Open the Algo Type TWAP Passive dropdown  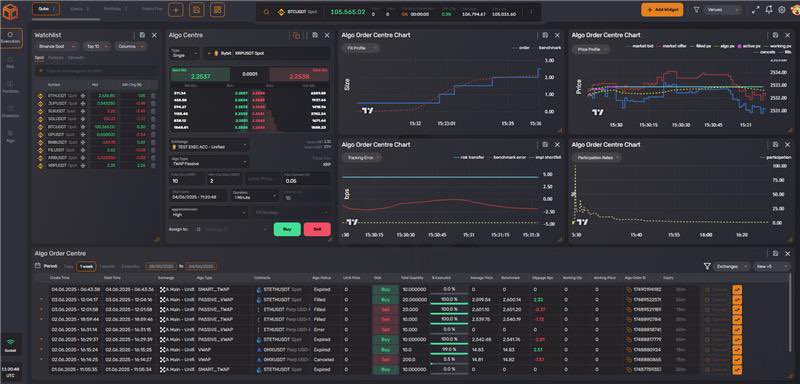pos(209,162)
